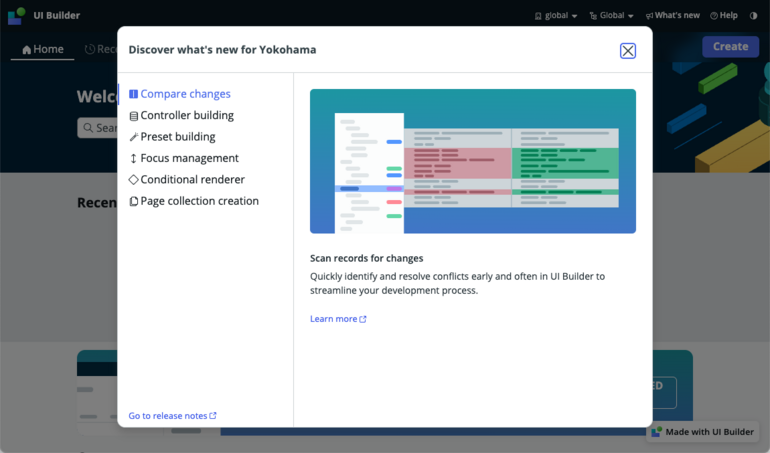Click the Scan records for changes heading
The width and height of the screenshot is (770, 453).
point(366,258)
